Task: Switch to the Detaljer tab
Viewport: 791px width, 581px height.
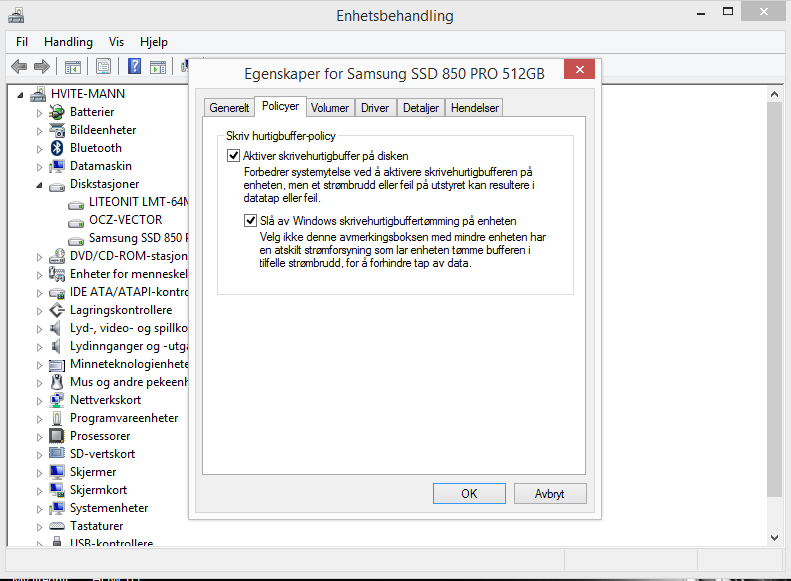Action: [421, 108]
